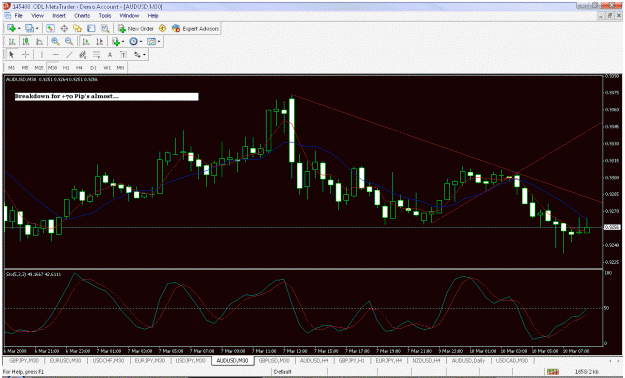The width and height of the screenshot is (625, 378).
Task: Click the connection status bars icon
Action: 552,372
